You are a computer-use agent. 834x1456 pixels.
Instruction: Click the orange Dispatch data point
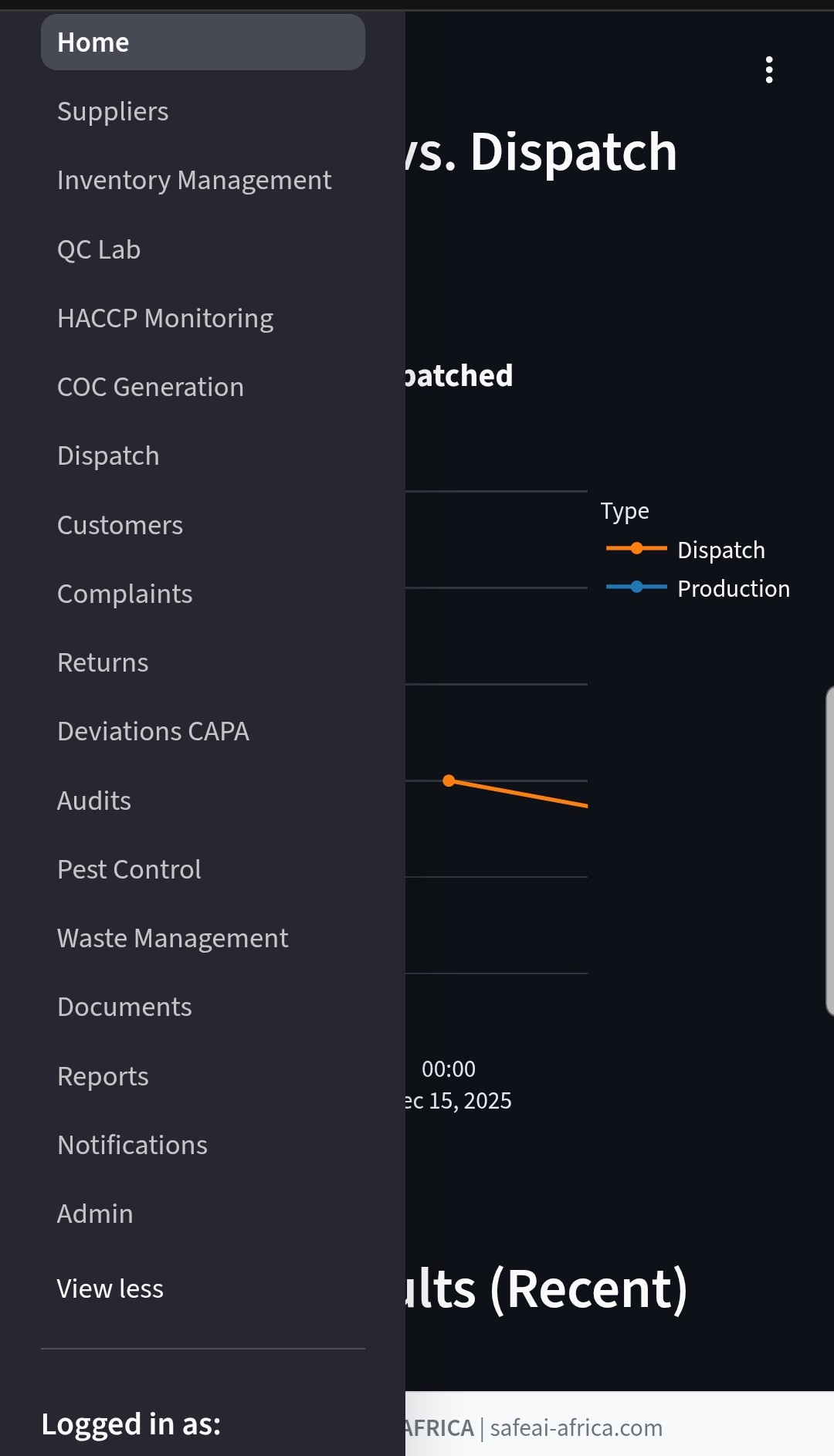(449, 780)
